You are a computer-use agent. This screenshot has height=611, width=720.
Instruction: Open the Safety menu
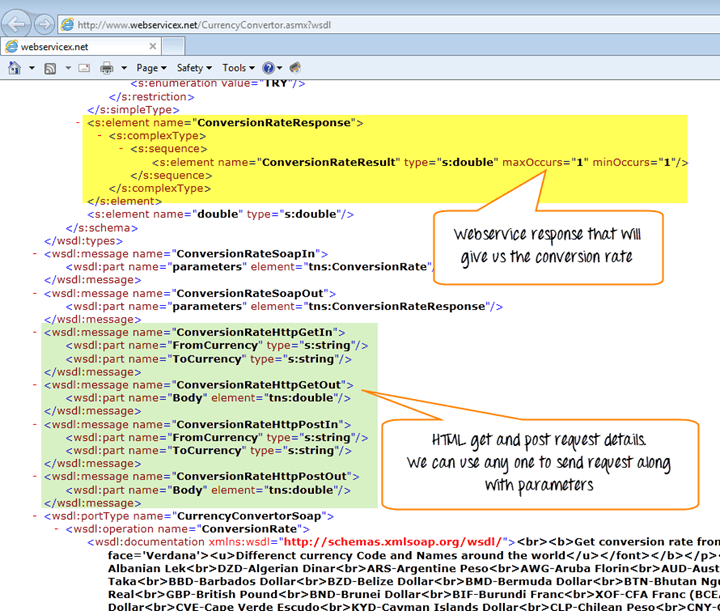tap(194, 68)
